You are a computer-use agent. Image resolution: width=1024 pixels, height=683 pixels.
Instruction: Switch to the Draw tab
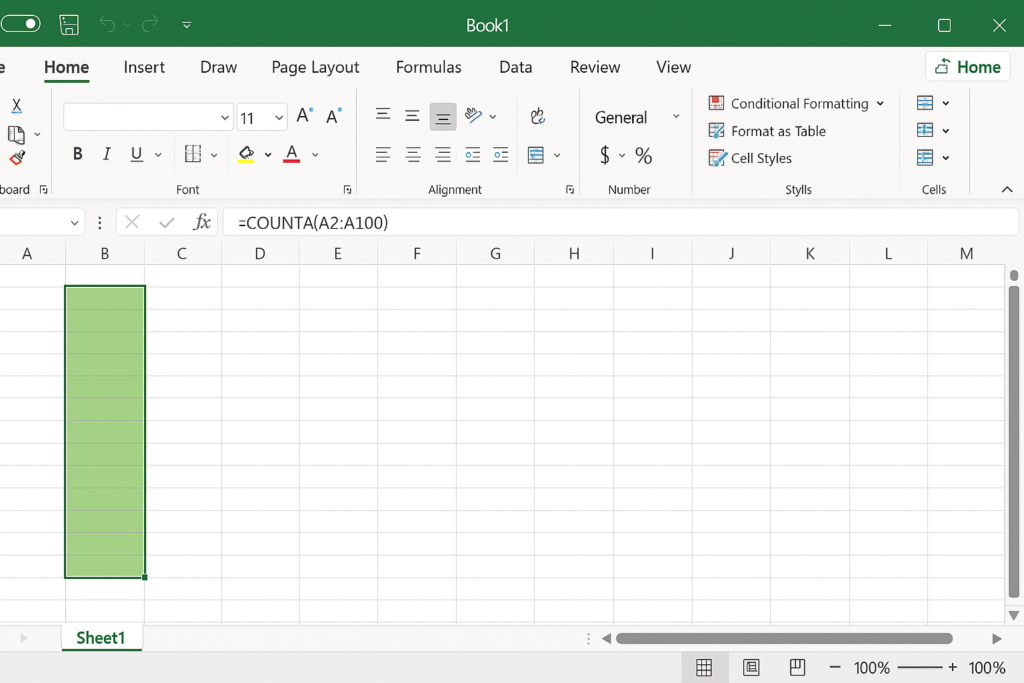tap(218, 67)
